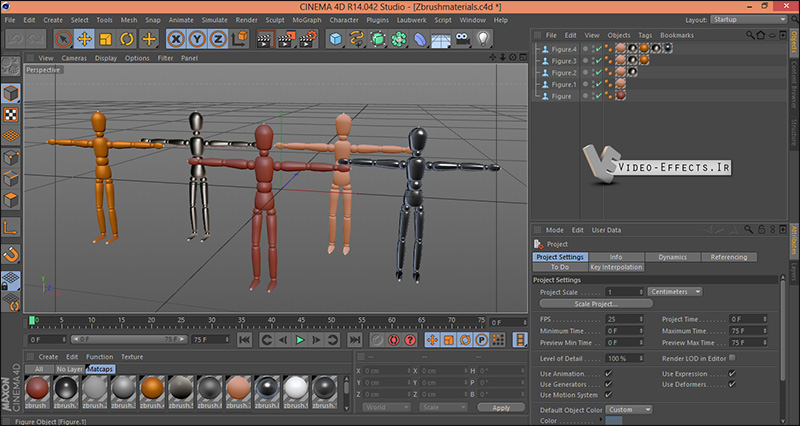Select Figure.2 in the Object Manager
The width and height of the screenshot is (800, 426).
(564, 73)
